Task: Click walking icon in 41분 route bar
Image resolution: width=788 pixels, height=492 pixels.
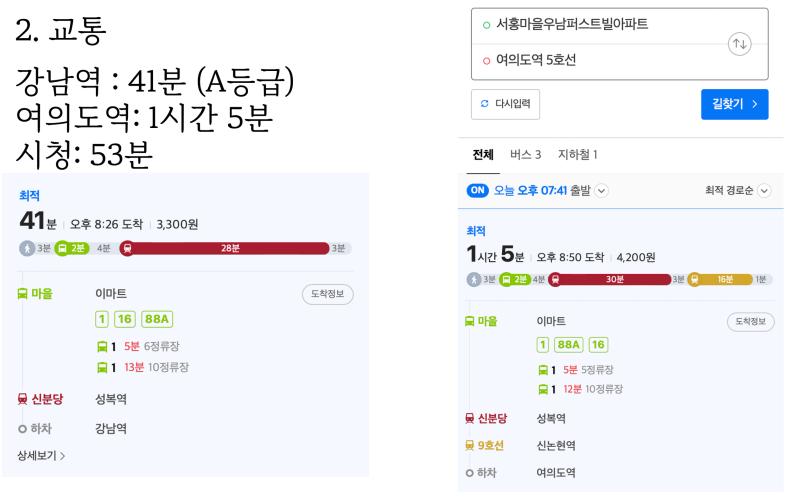Action: 27,248
